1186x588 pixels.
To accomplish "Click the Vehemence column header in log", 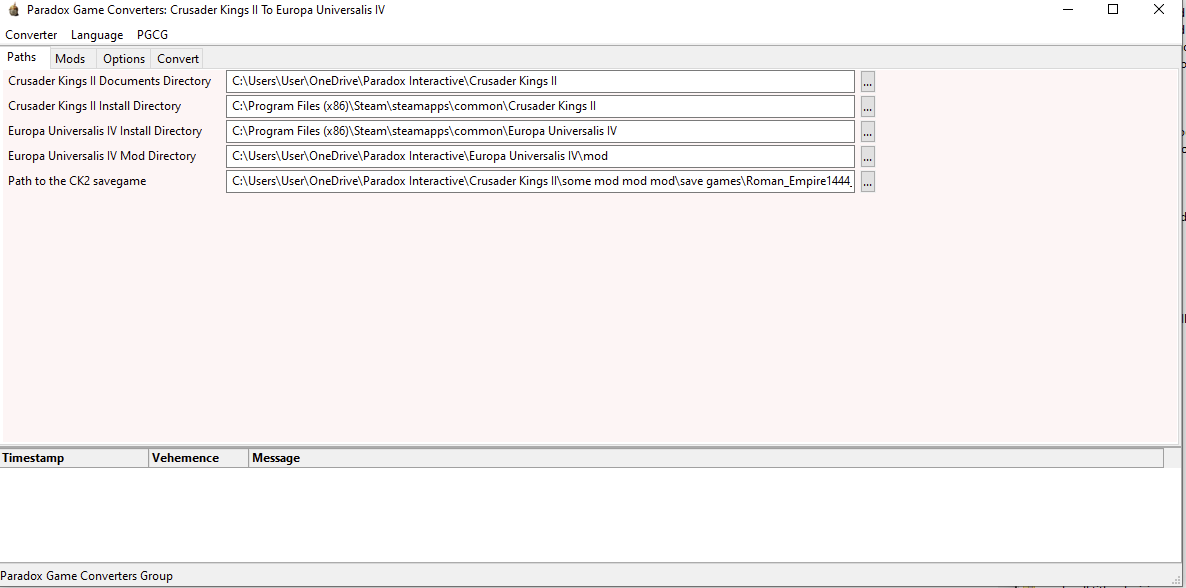I will [198, 458].
